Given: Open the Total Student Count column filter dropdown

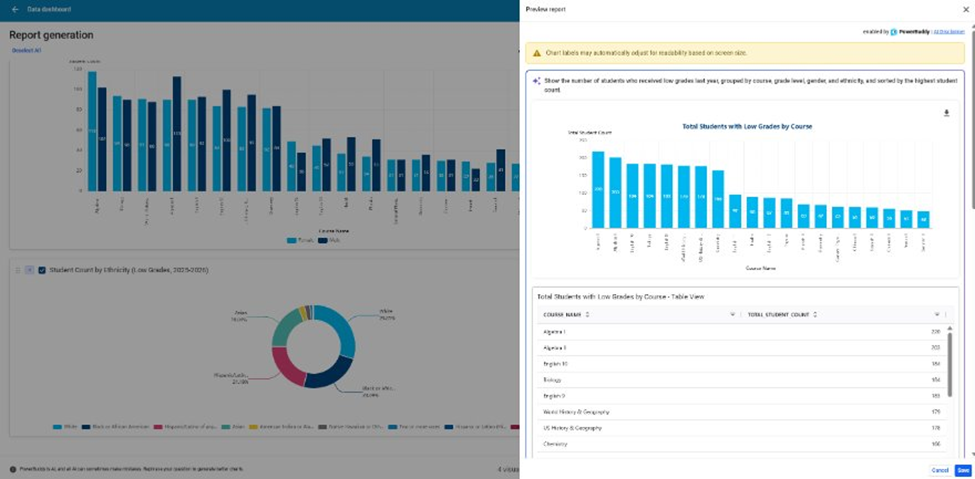Looking at the screenshot, I should click(937, 314).
